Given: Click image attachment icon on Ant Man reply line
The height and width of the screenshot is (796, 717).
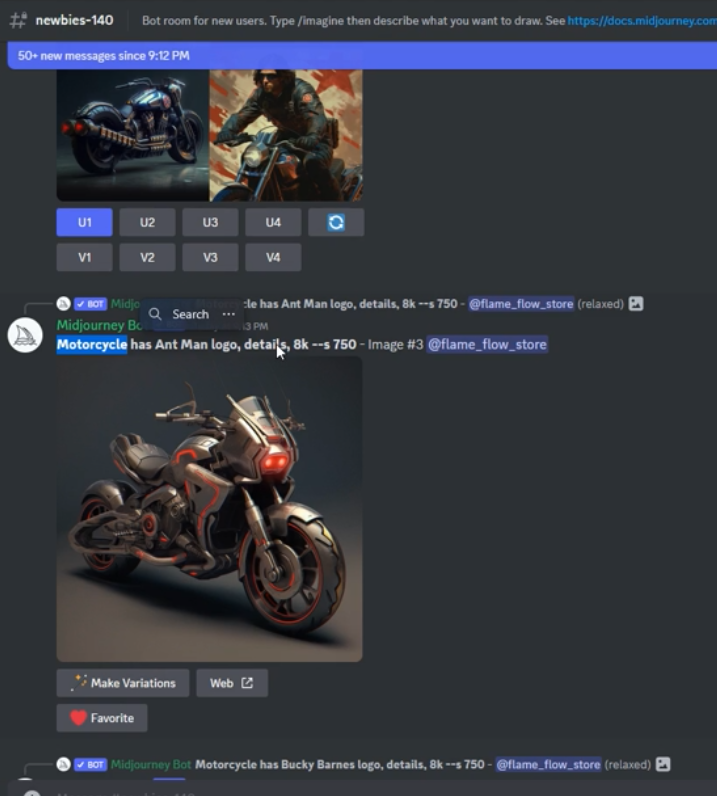Looking at the screenshot, I should [636, 303].
